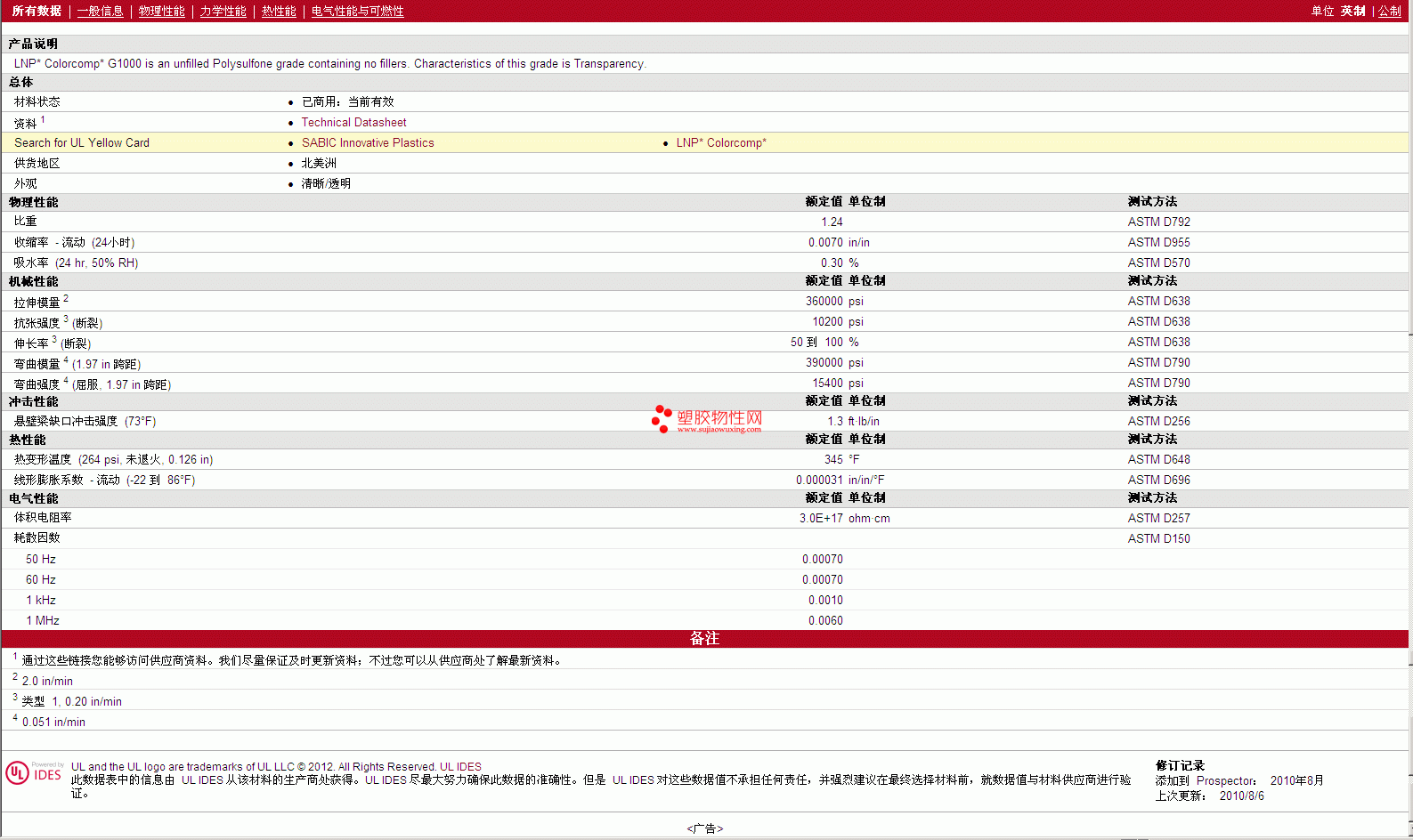1413x840 pixels.
Task: Choose 英制 units
Action: click(1352, 11)
